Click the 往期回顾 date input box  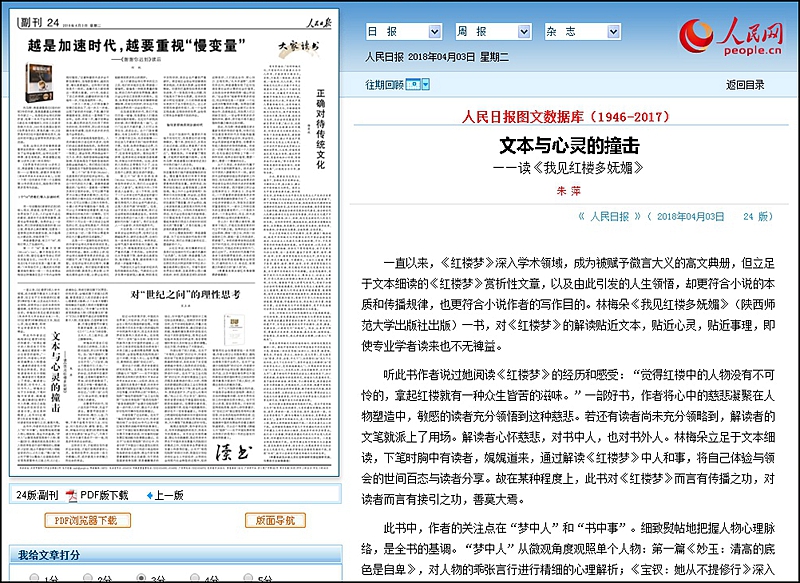click(x=413, y=85)
